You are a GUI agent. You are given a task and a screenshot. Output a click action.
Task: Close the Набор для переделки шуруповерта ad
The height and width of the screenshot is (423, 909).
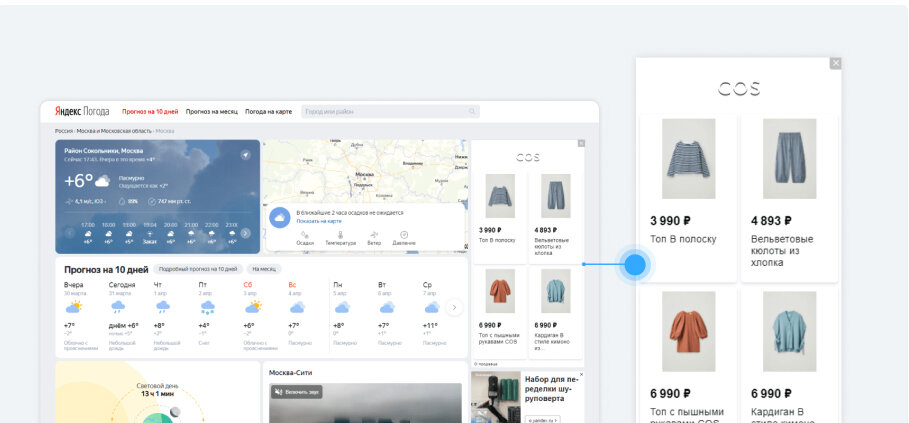581,375
